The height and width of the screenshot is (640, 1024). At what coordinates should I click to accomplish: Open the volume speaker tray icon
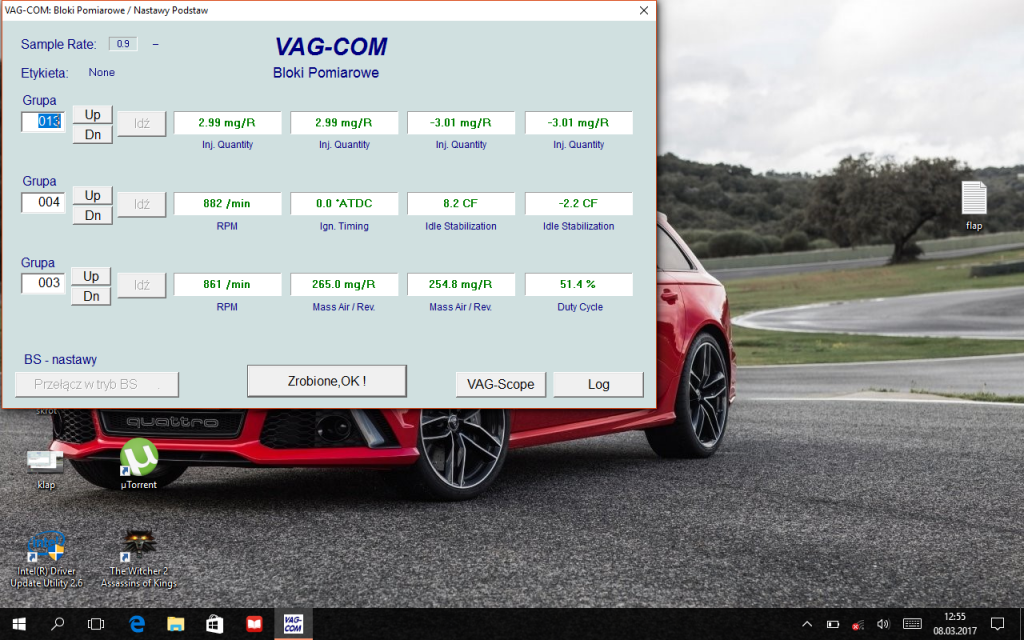click(x=884, y=624)
